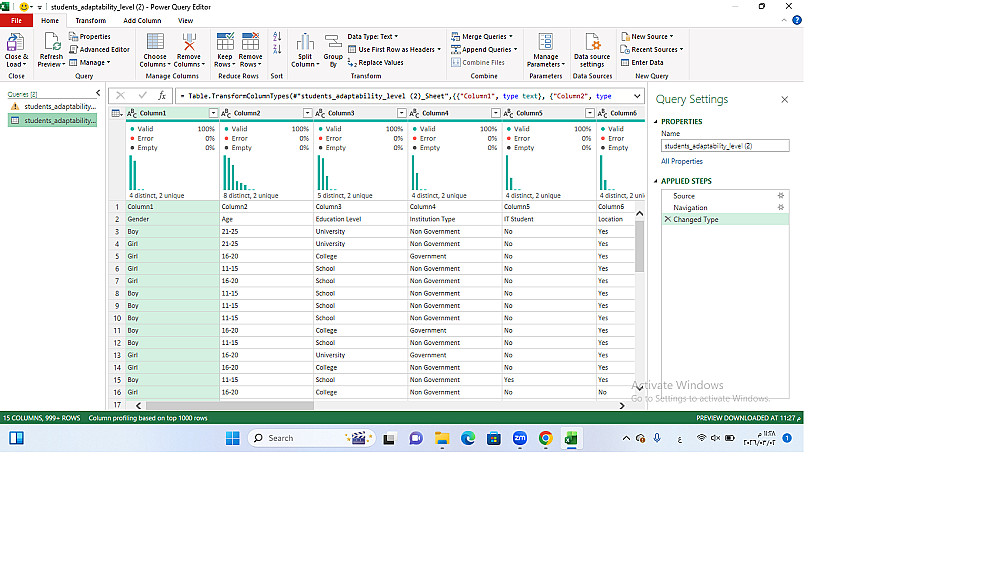Expand the Data Type: Text dropdown

pyautogui.click(x=372, y=37)
